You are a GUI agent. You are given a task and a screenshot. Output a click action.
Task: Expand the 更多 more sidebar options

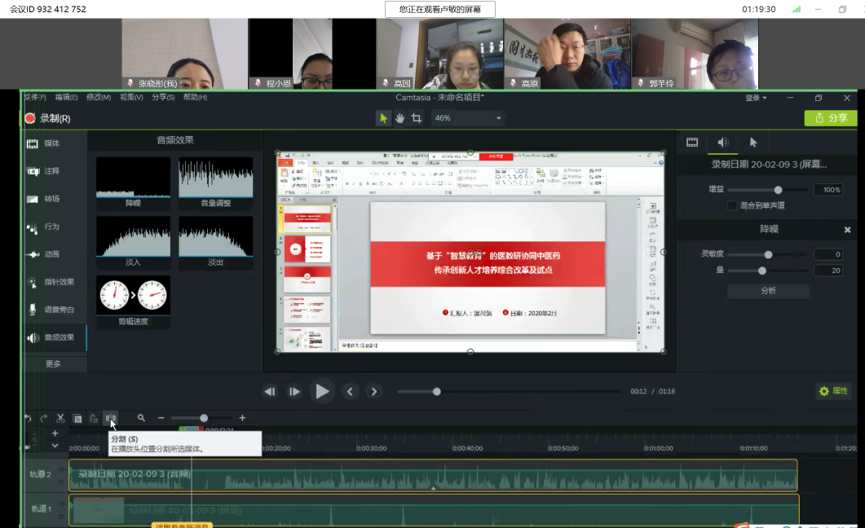[x=55, y=364]
